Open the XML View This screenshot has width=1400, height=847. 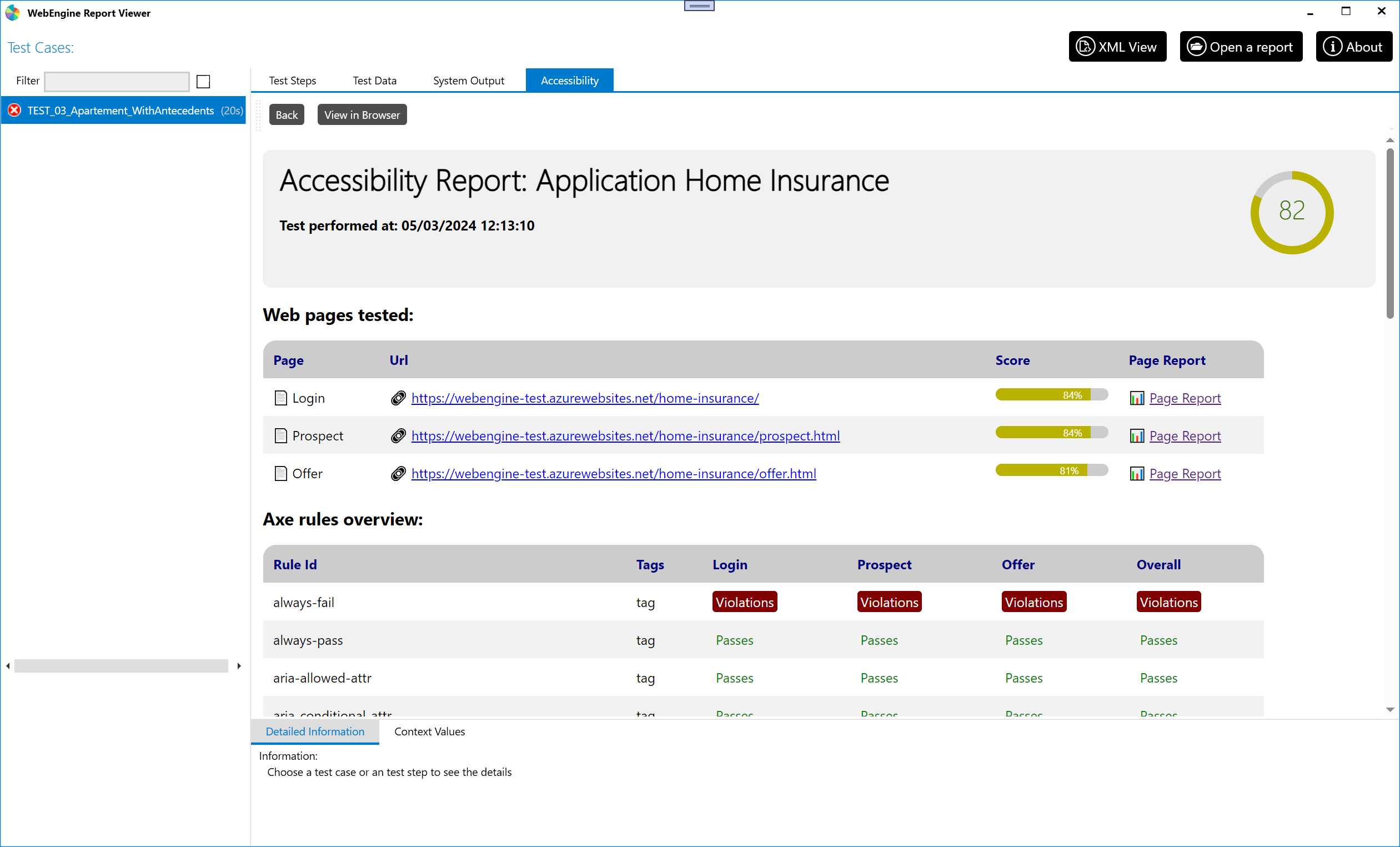point(1117,47)
